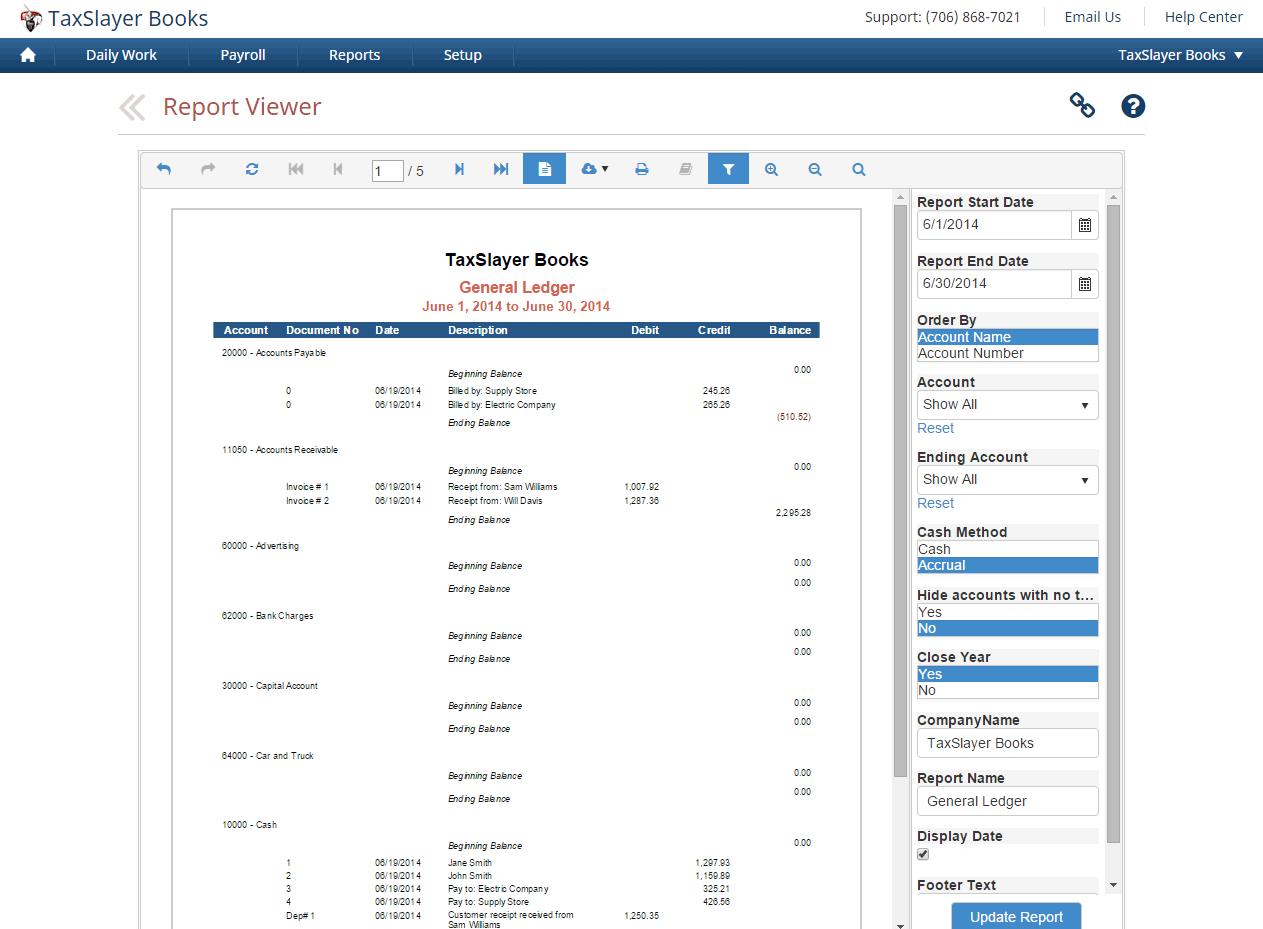The width and height of the screenshot is (1263, 929).
Task: Click the navigate back arrow in report toolbar
Action: coord(164,169)
